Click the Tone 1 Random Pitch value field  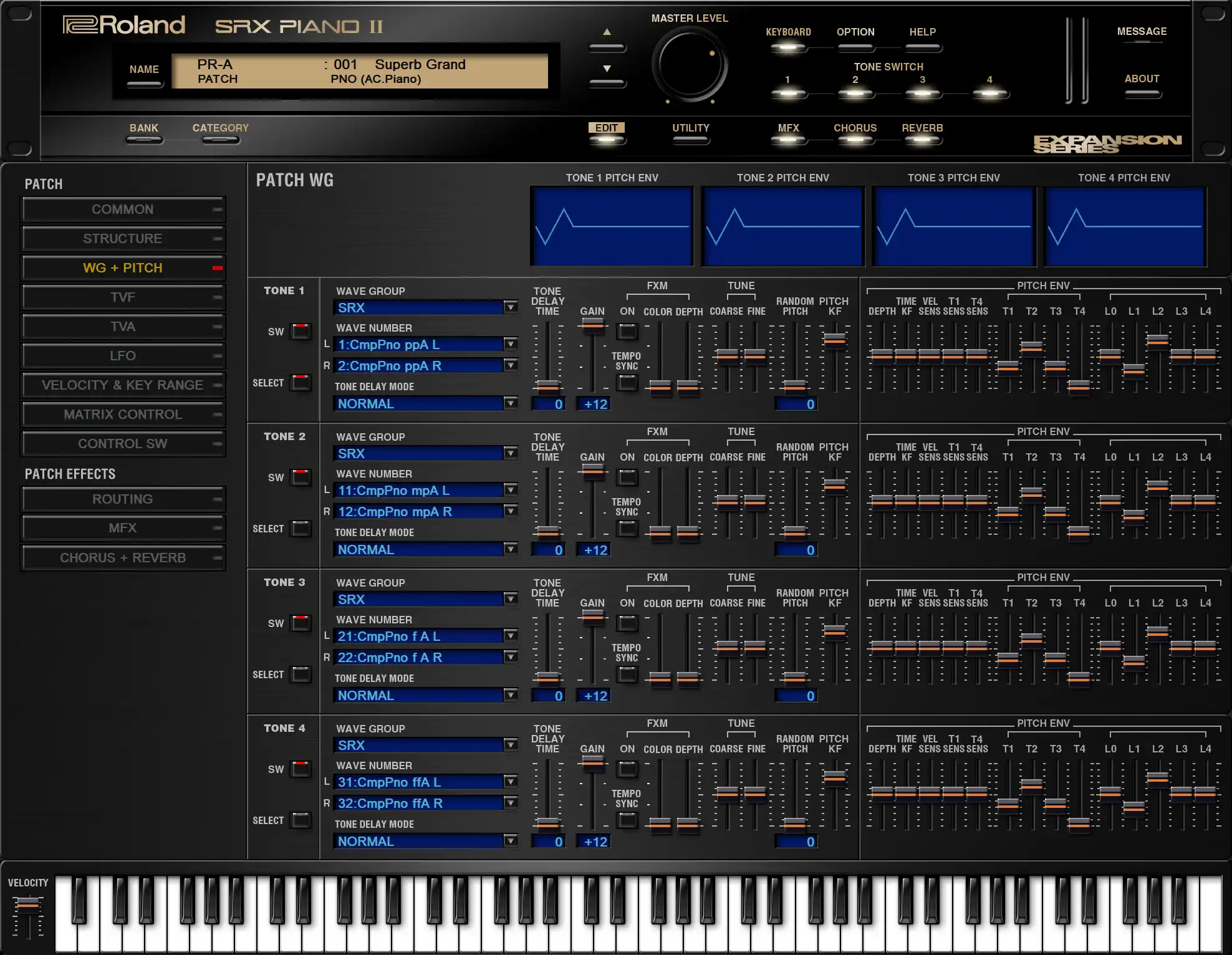tap(796, 404)
